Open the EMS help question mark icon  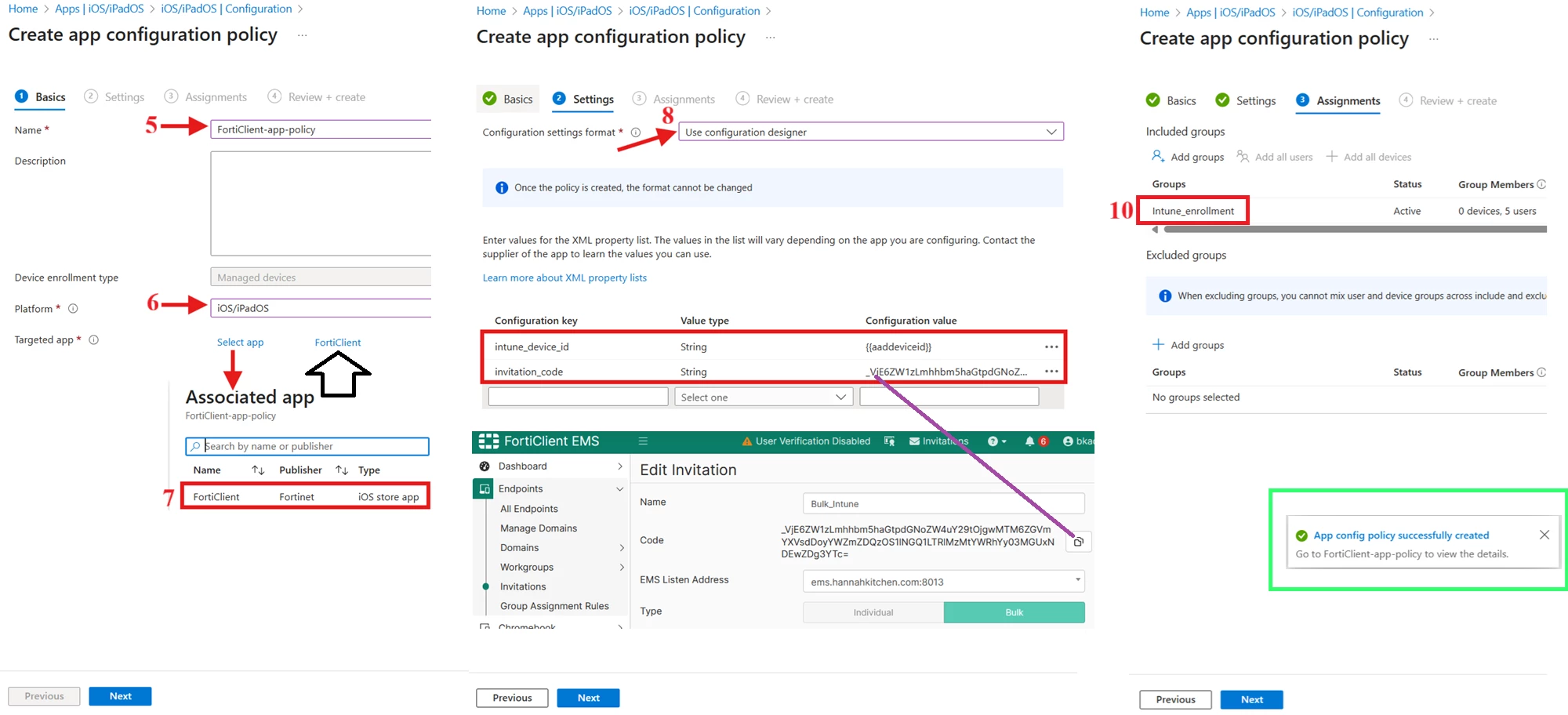(993, 441)
